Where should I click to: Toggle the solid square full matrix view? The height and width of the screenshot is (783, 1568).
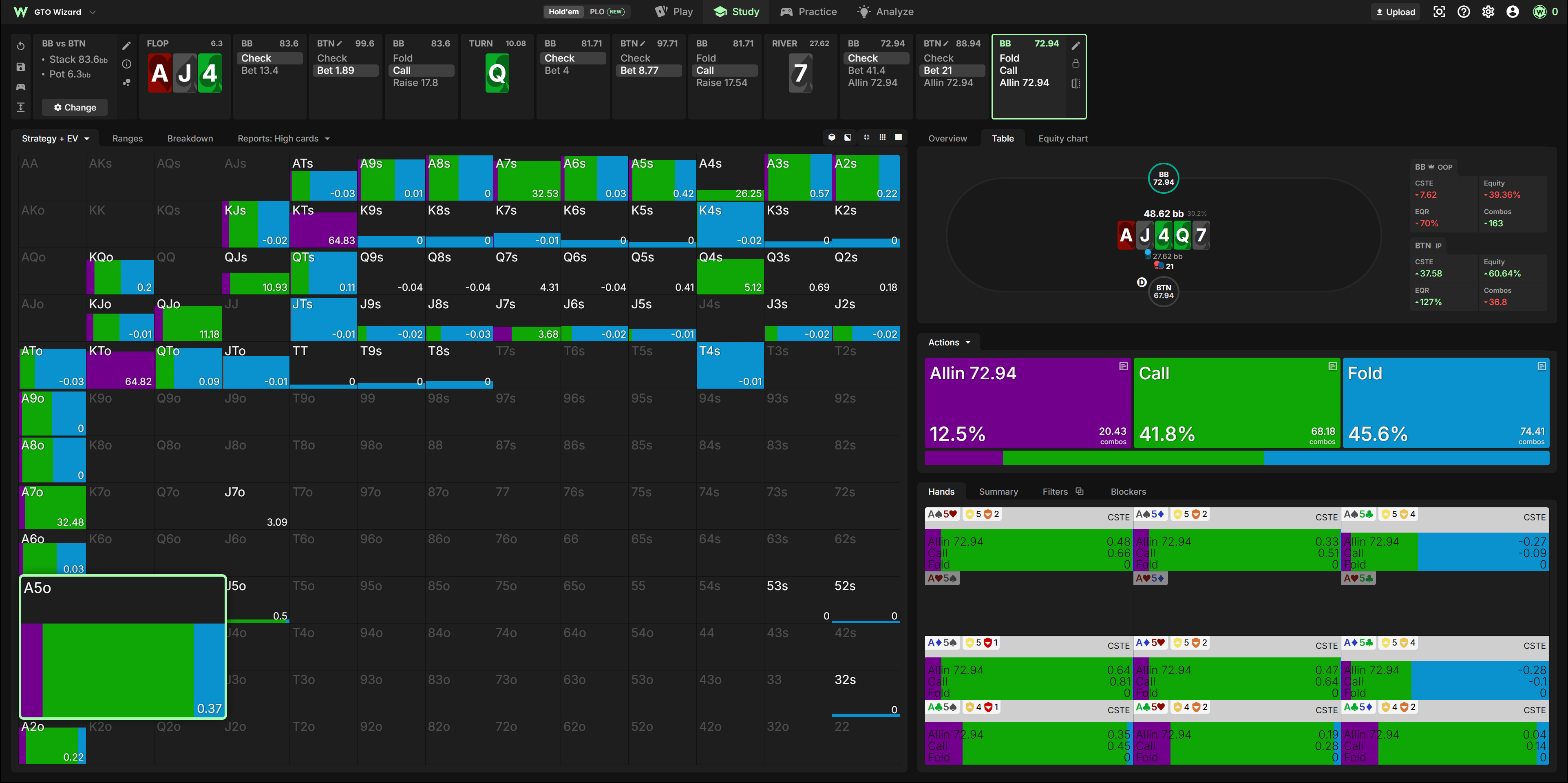[x=899, y=137]
